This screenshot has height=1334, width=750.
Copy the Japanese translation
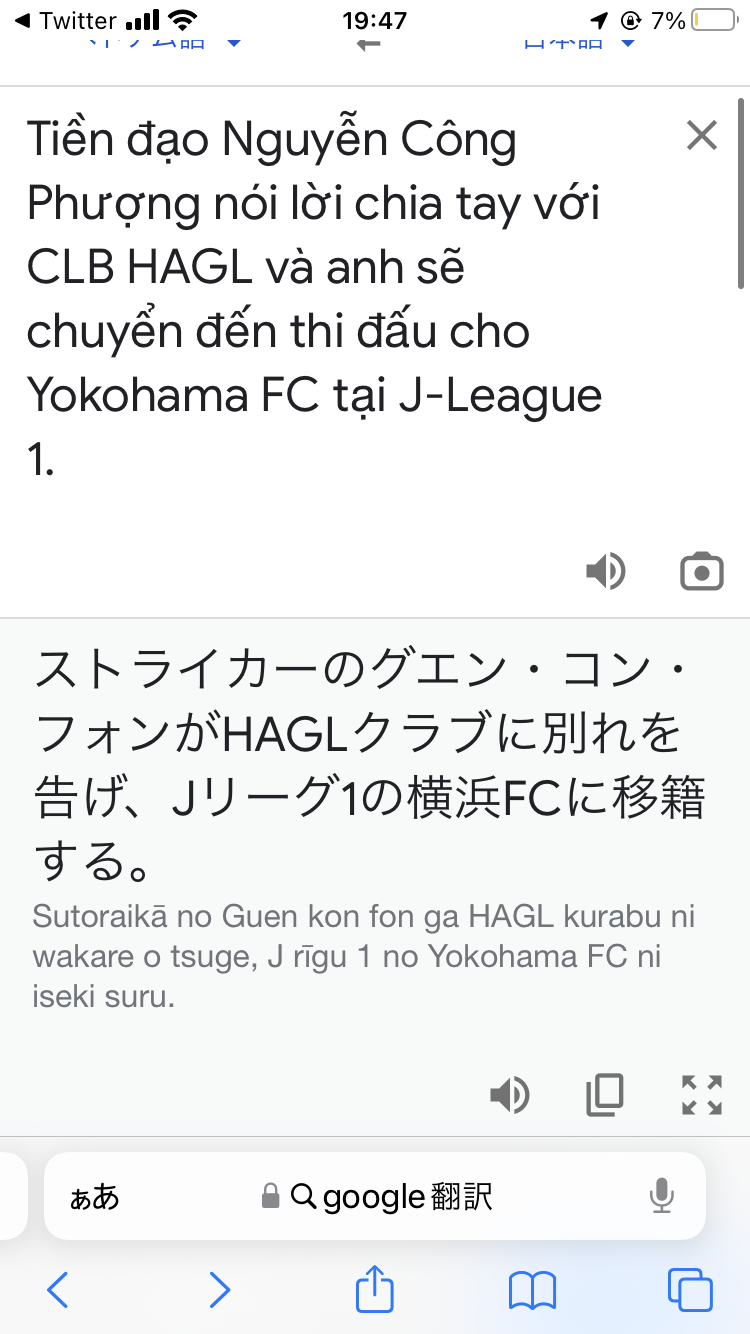(x=604, y=1095)
